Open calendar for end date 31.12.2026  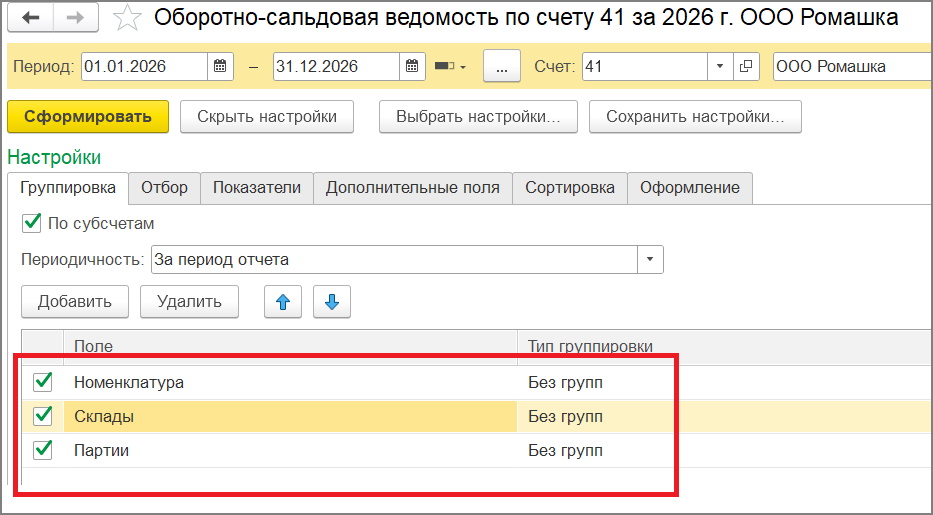(x=412, y=66)
